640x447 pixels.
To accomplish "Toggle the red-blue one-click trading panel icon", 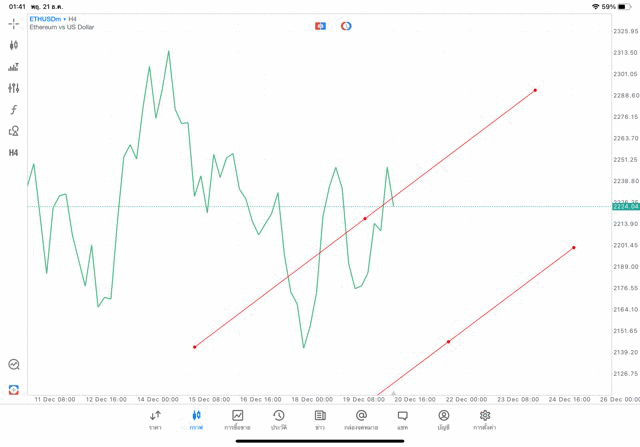I will 320,26.
